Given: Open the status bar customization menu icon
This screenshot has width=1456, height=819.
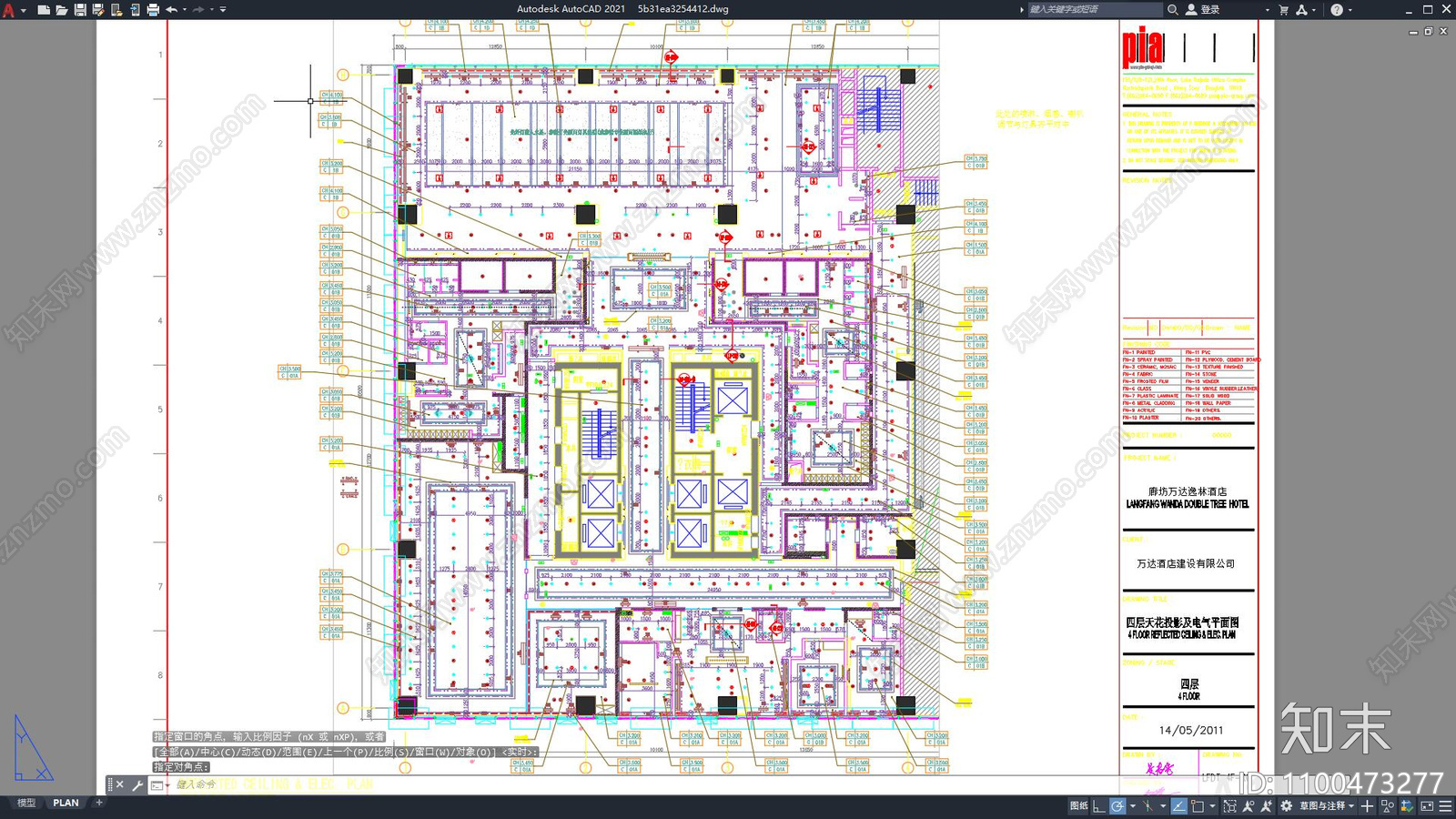Looking at the screenshot, I should coord(1445,806).
